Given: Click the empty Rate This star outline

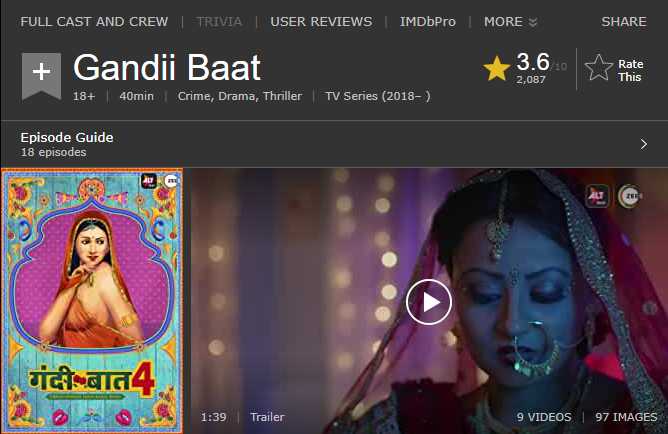Looking at the screenshot, I should (x=599, y=68).
